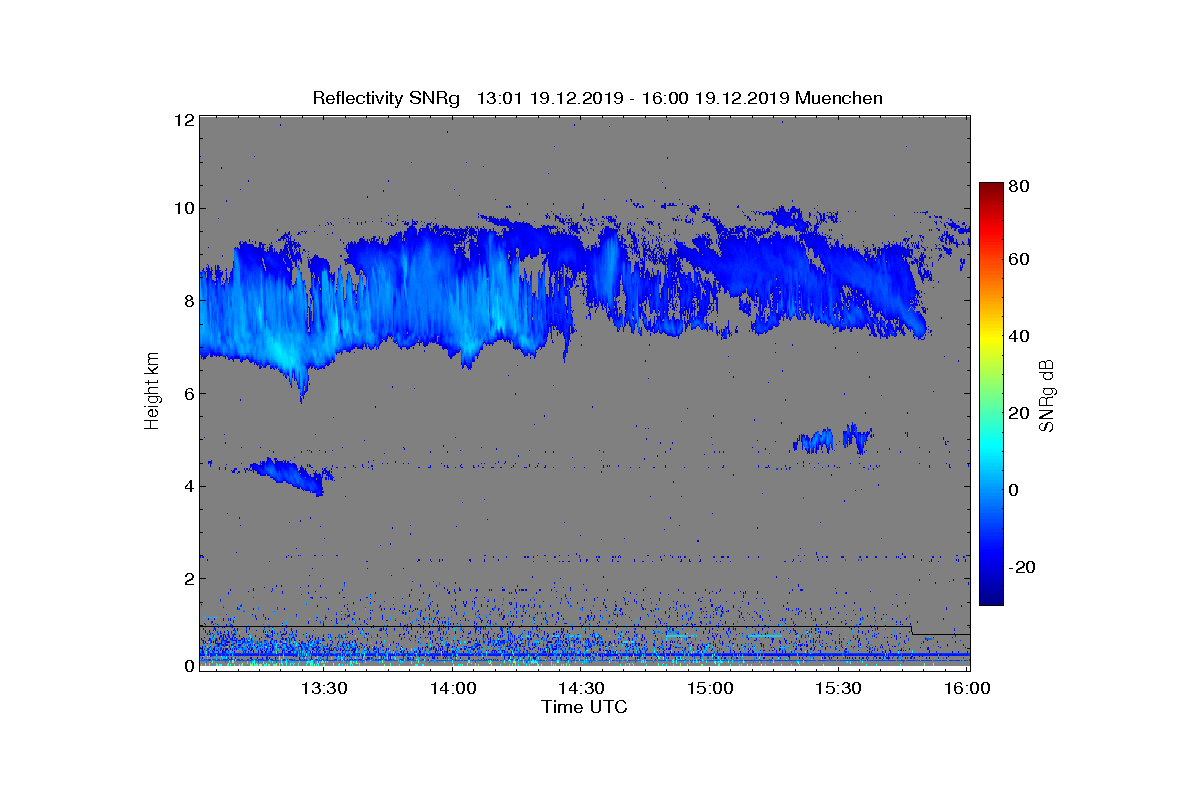
Task: Click the 15:00 time tick label
Action: [710, 688]
